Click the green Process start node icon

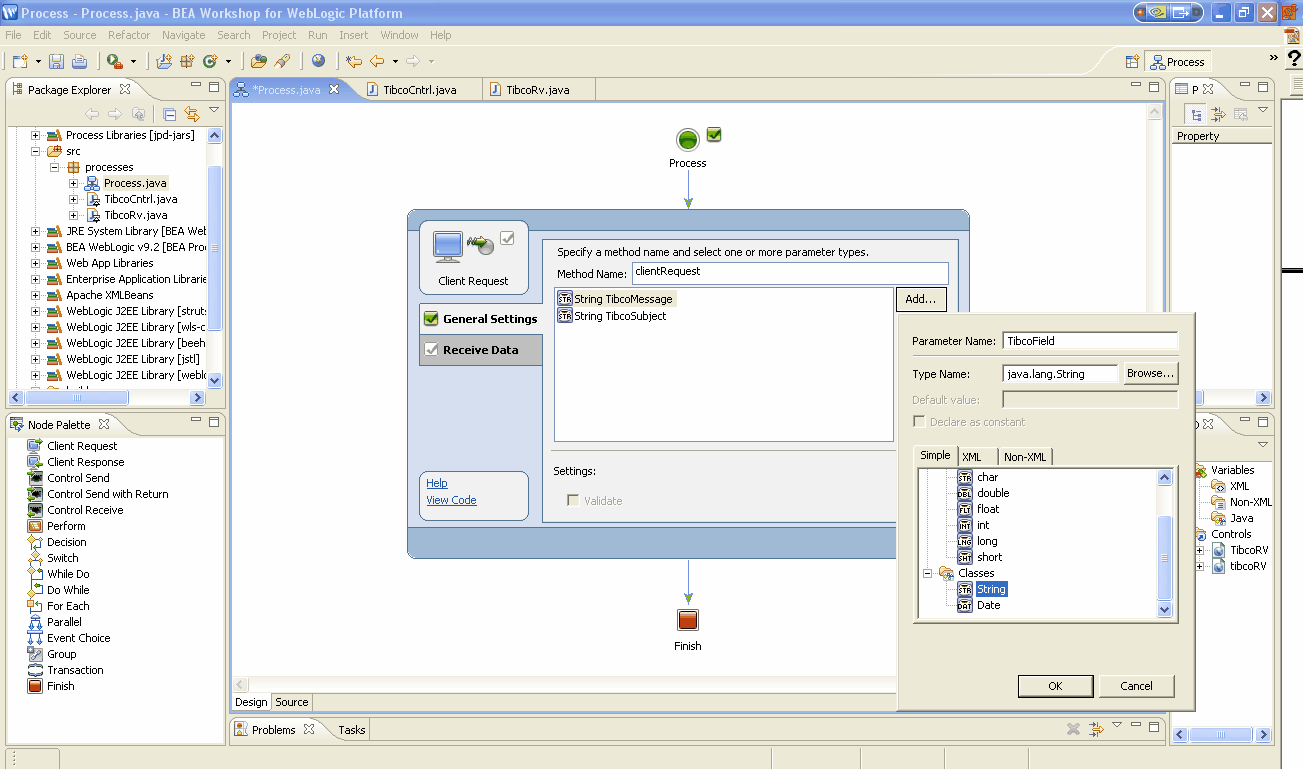pos(687,140)
